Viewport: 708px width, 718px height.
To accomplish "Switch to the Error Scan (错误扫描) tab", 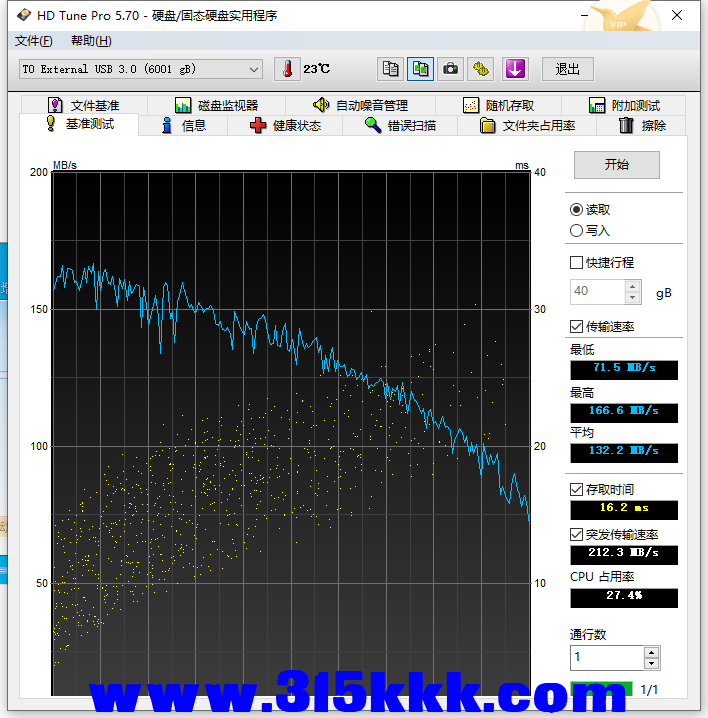I will (399, 126).
